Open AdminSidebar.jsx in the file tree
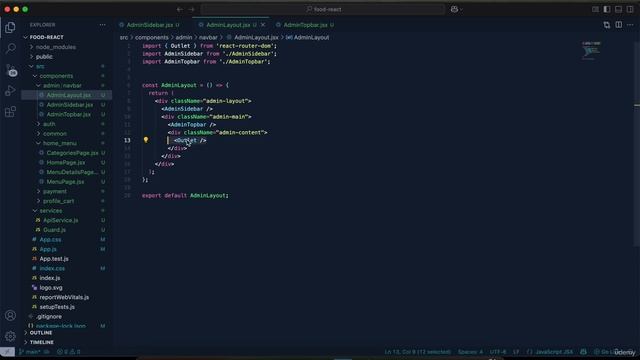 pos(69,105)
